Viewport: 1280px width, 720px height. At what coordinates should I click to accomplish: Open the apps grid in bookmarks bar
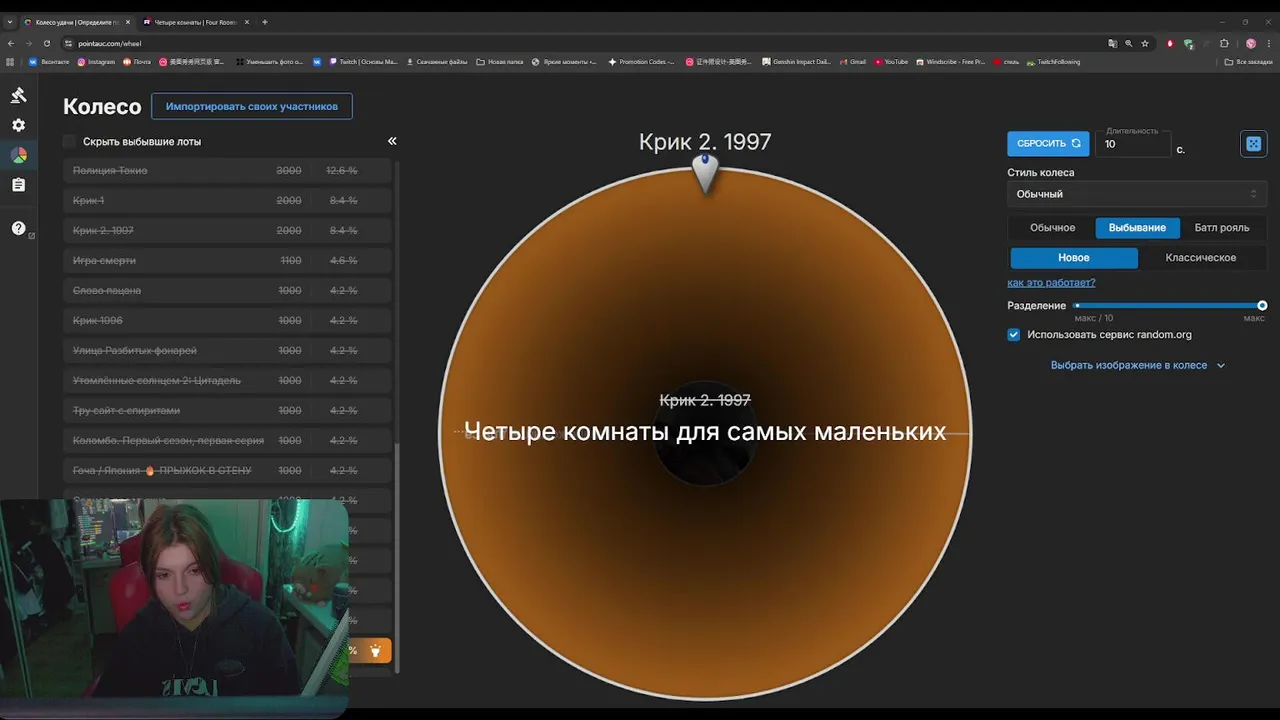(x=11, y=62)
